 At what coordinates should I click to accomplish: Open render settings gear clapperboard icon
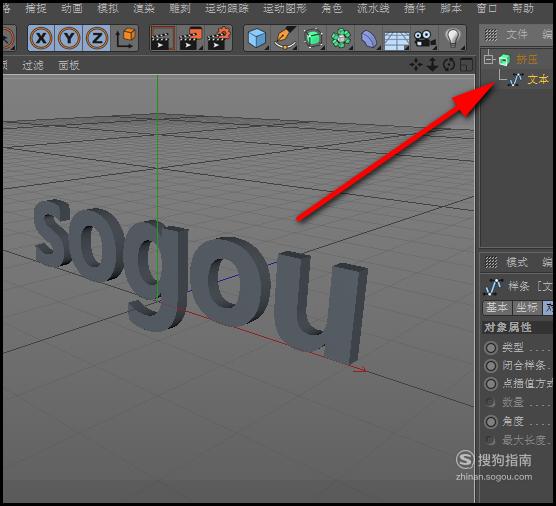218,38
